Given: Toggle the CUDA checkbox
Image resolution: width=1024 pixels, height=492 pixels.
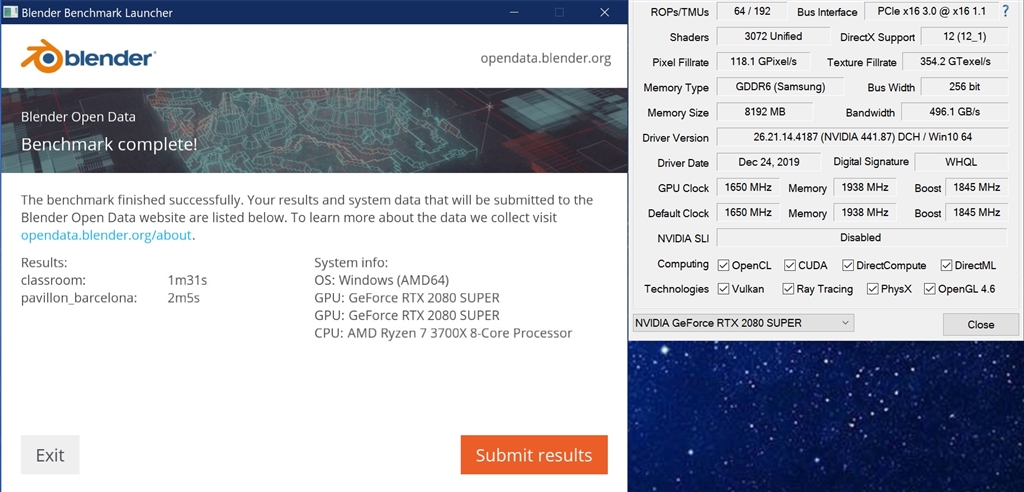Looking at the screenshot, I should point(790,265).
